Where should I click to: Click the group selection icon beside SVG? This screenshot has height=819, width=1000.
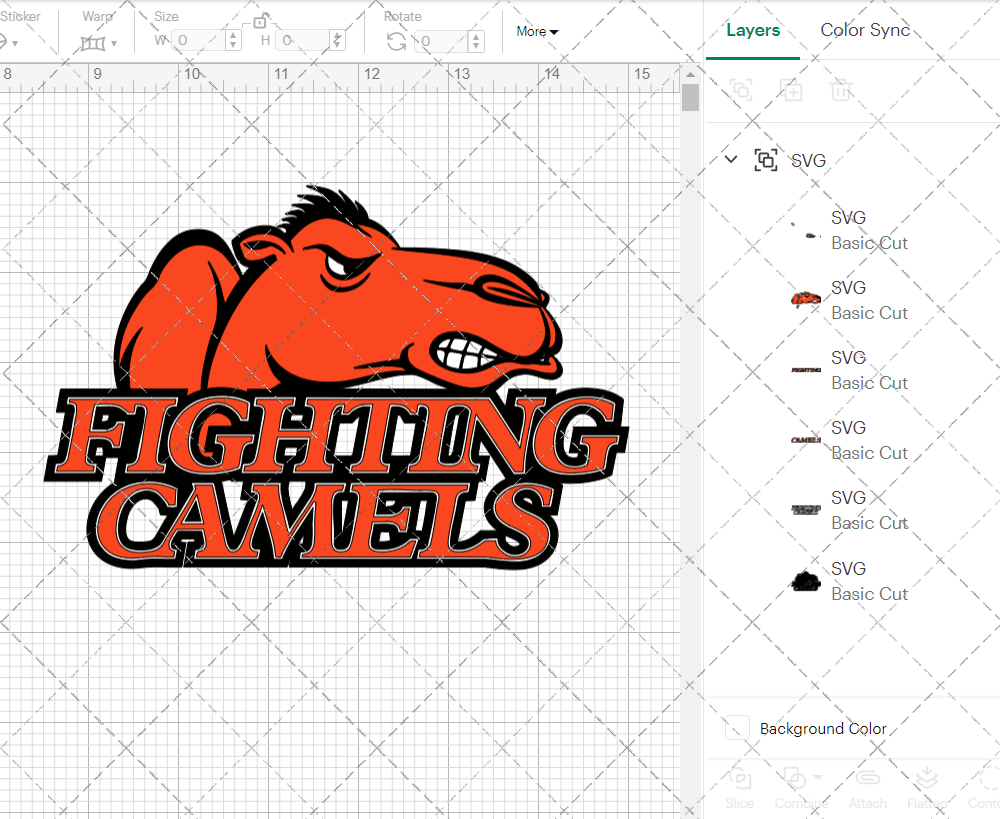[x=766, y=159]
